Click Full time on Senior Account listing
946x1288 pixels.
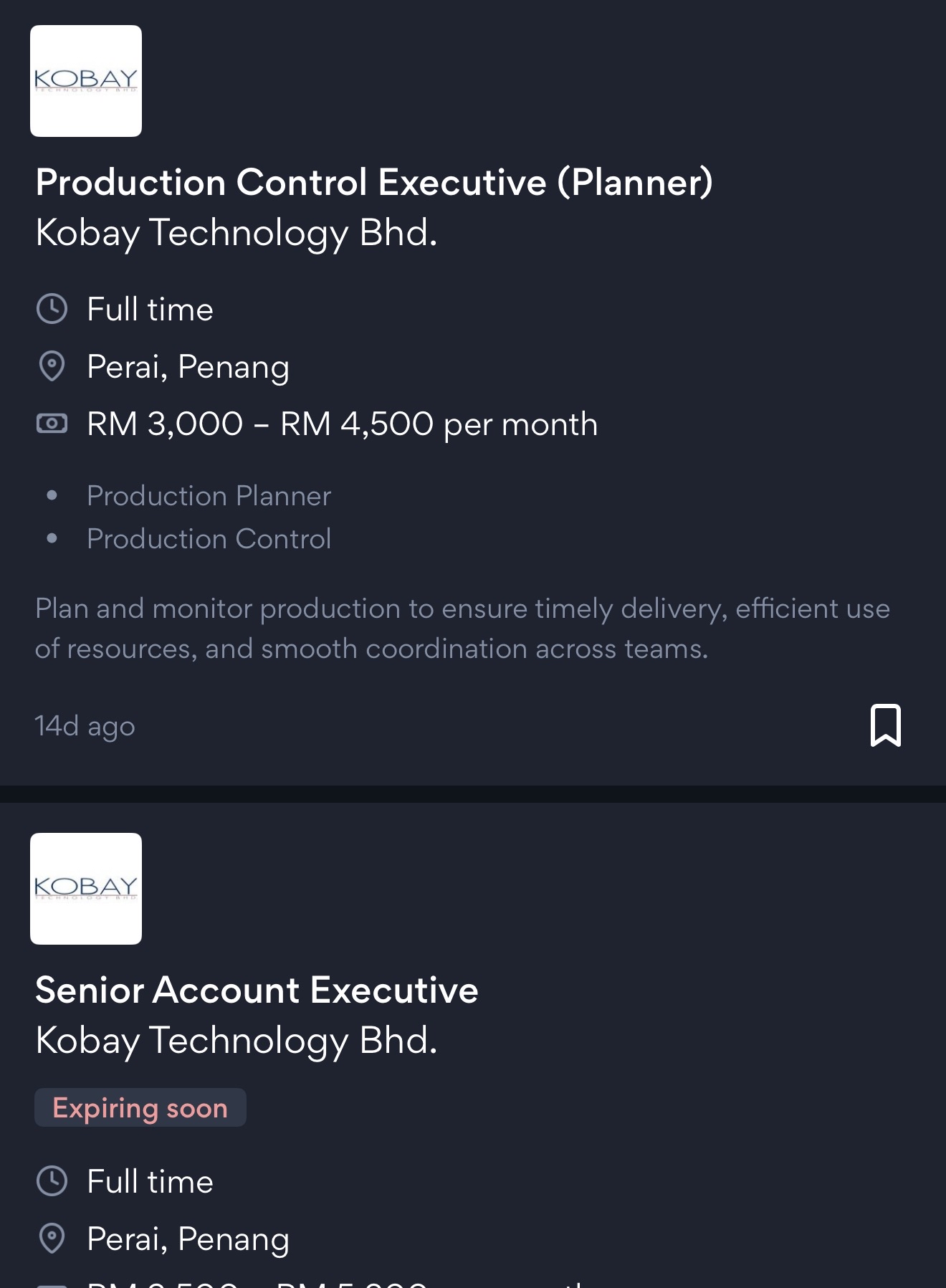[x=150, y=1181]
